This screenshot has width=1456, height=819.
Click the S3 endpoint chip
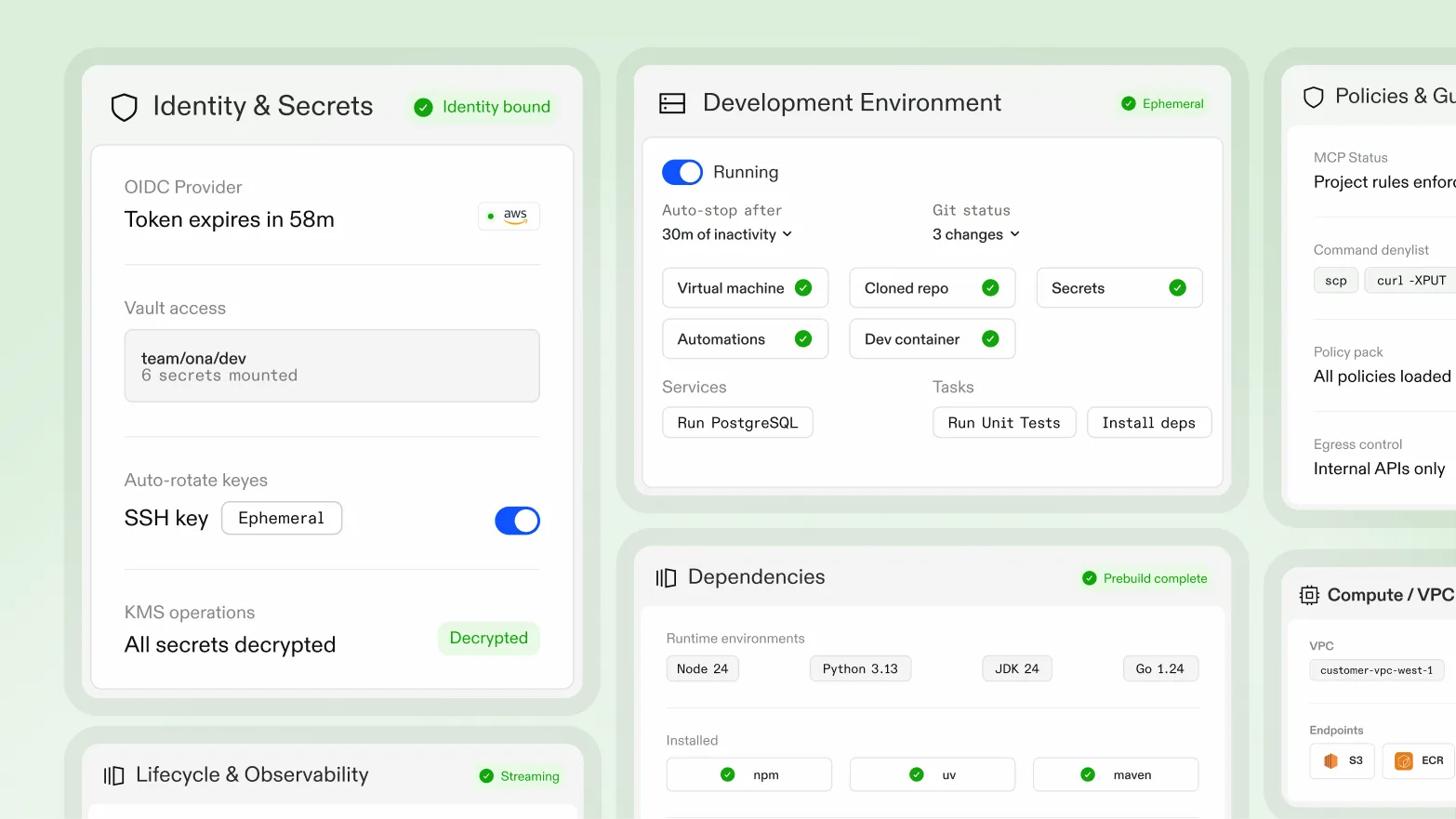coord(1343,761)
